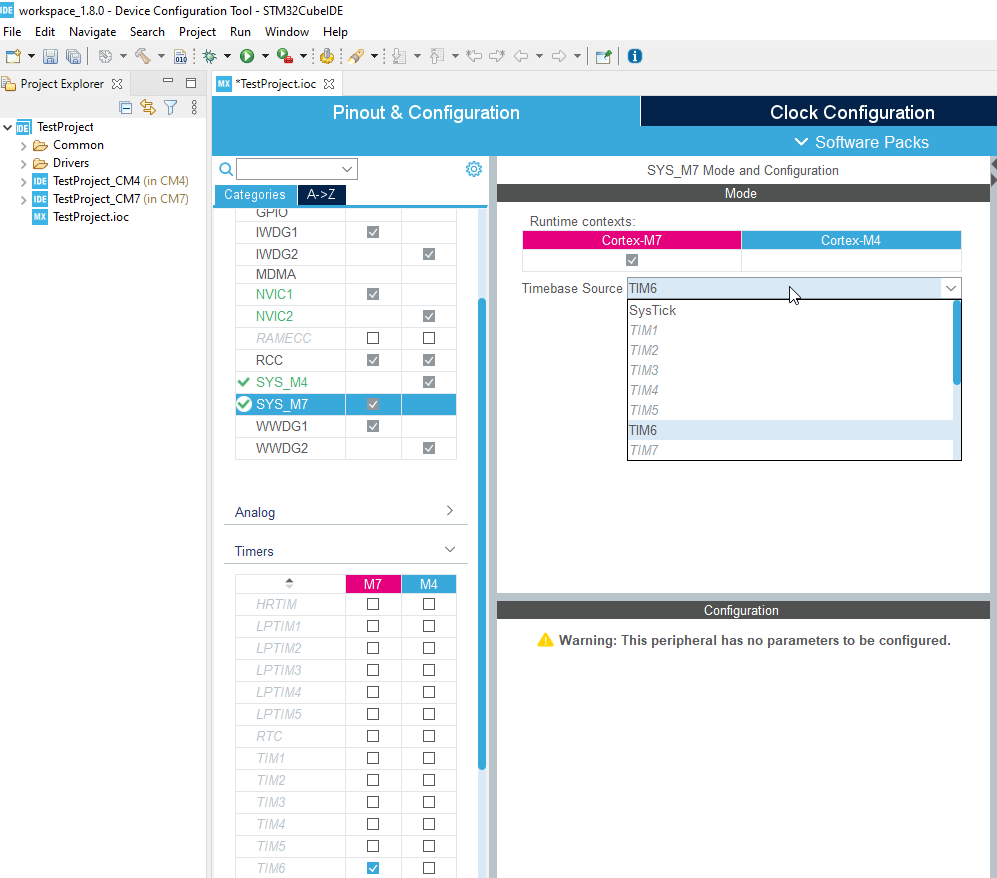Click the Timebase Source list scrollbar
997x878 pixels.
click(957, 343)
